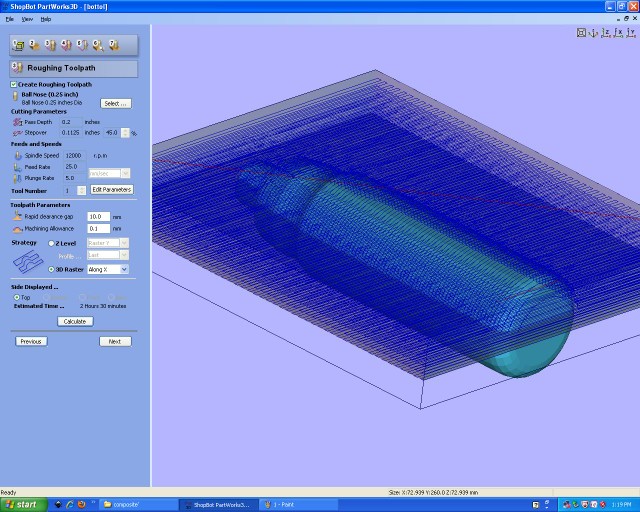Switch to isometric 3D view icon
Screen dimensions: 640x512
point(593,33)
